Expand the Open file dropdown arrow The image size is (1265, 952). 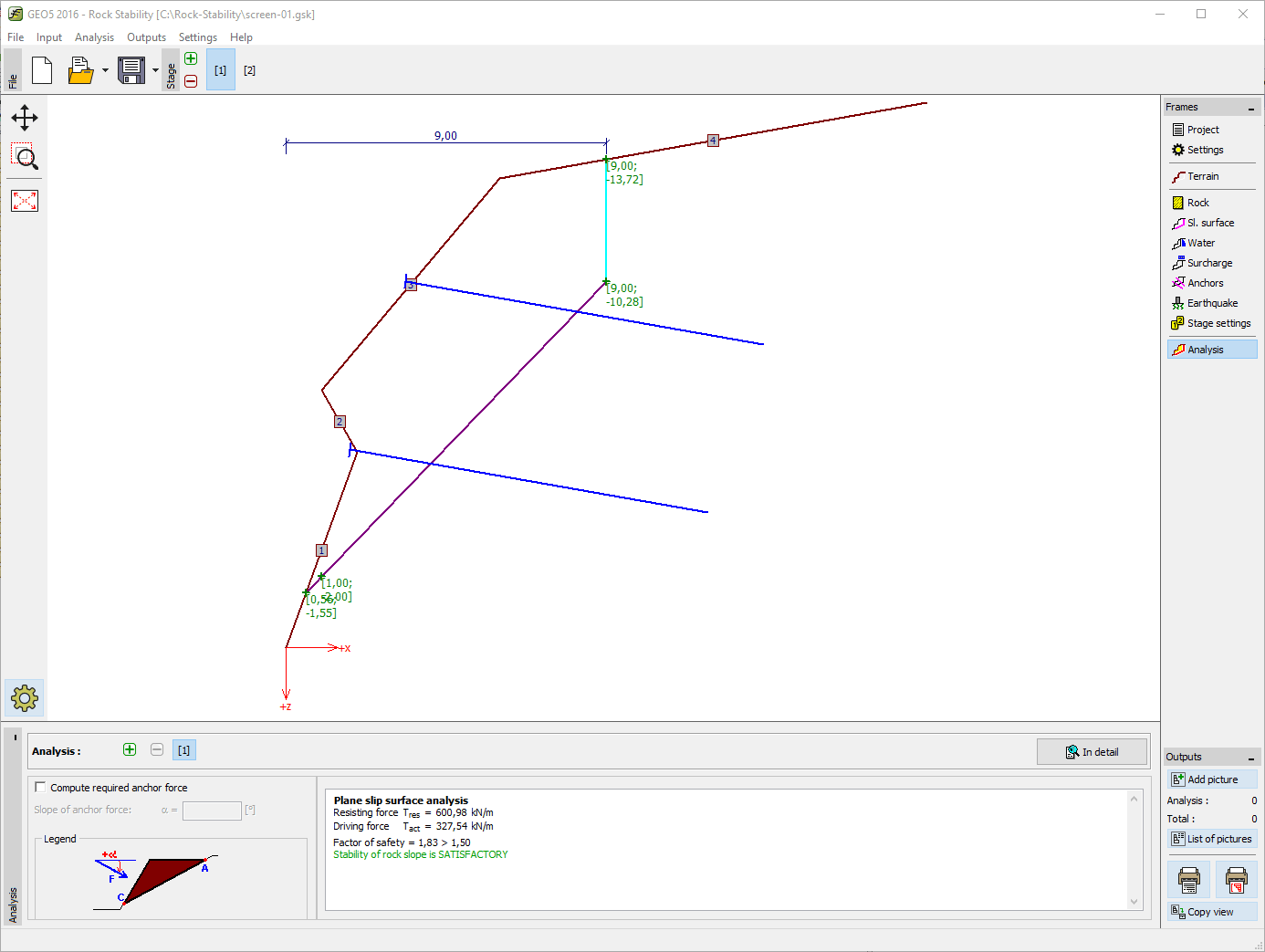point(105,70)
